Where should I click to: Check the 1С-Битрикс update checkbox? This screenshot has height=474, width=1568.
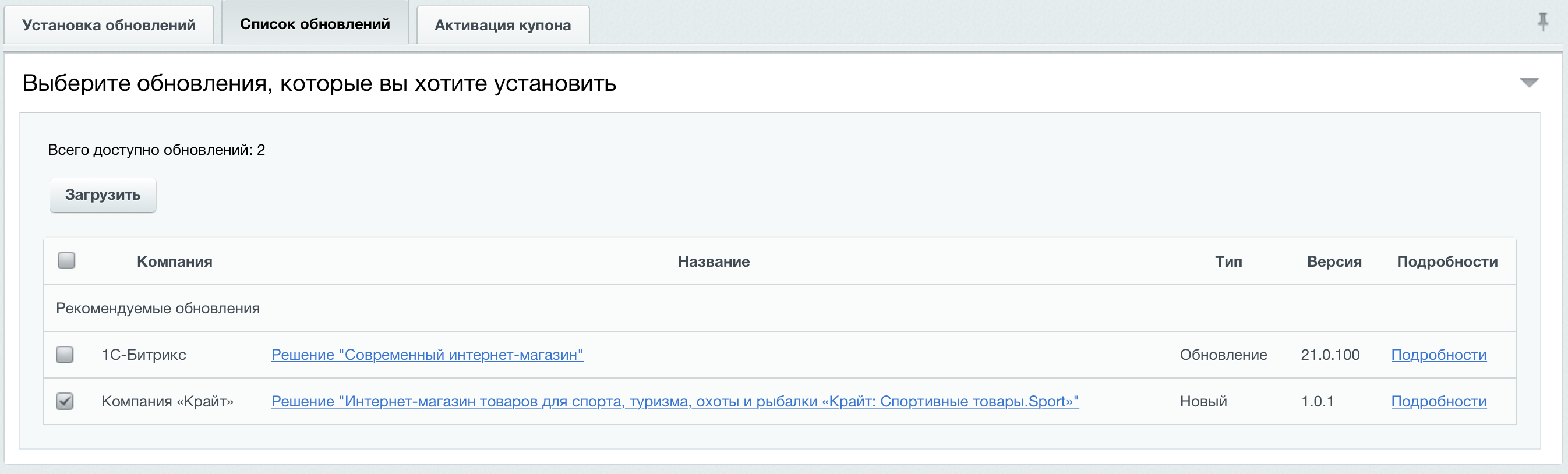pos(65,354)
